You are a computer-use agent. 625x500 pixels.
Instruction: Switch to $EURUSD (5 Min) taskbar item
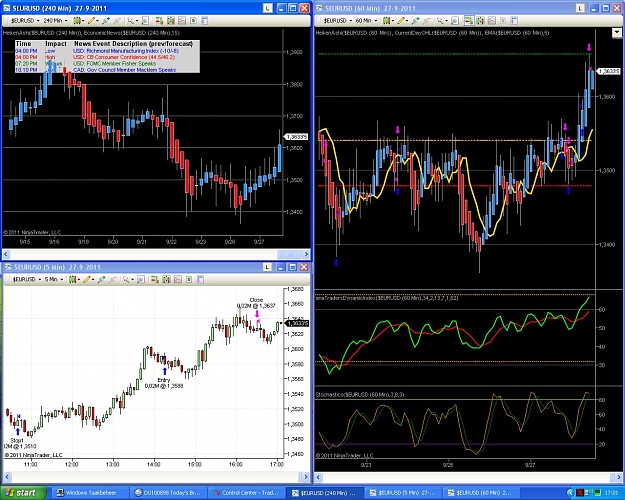coord(403,493)
